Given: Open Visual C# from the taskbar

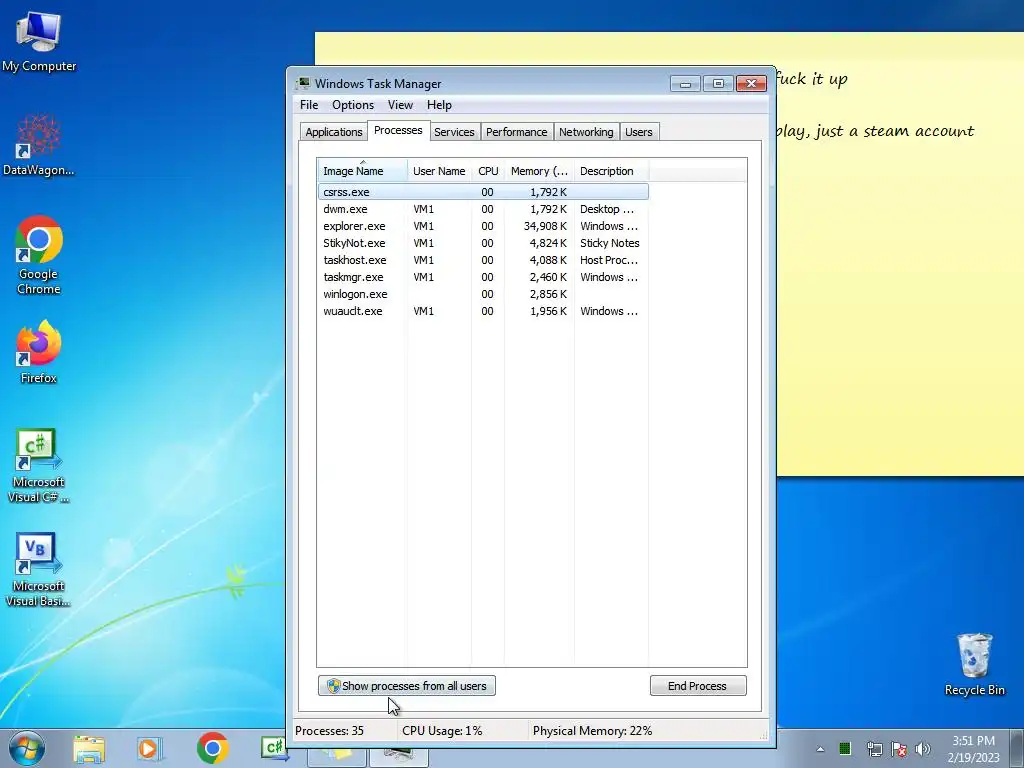Looking at the screenshot, I should [x=274, y=748].
